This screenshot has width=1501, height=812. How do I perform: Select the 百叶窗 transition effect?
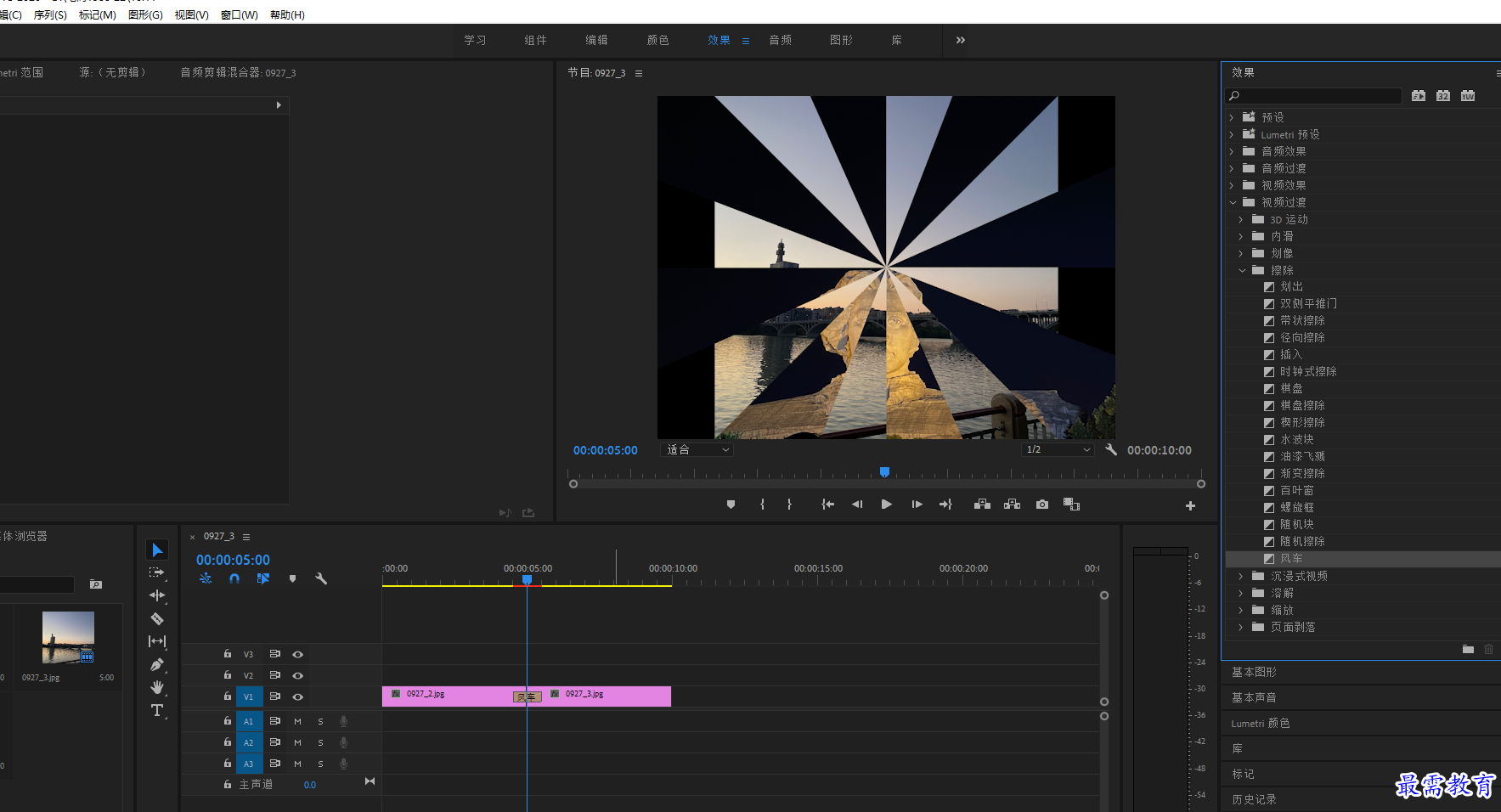click(x=1296, y=490)
